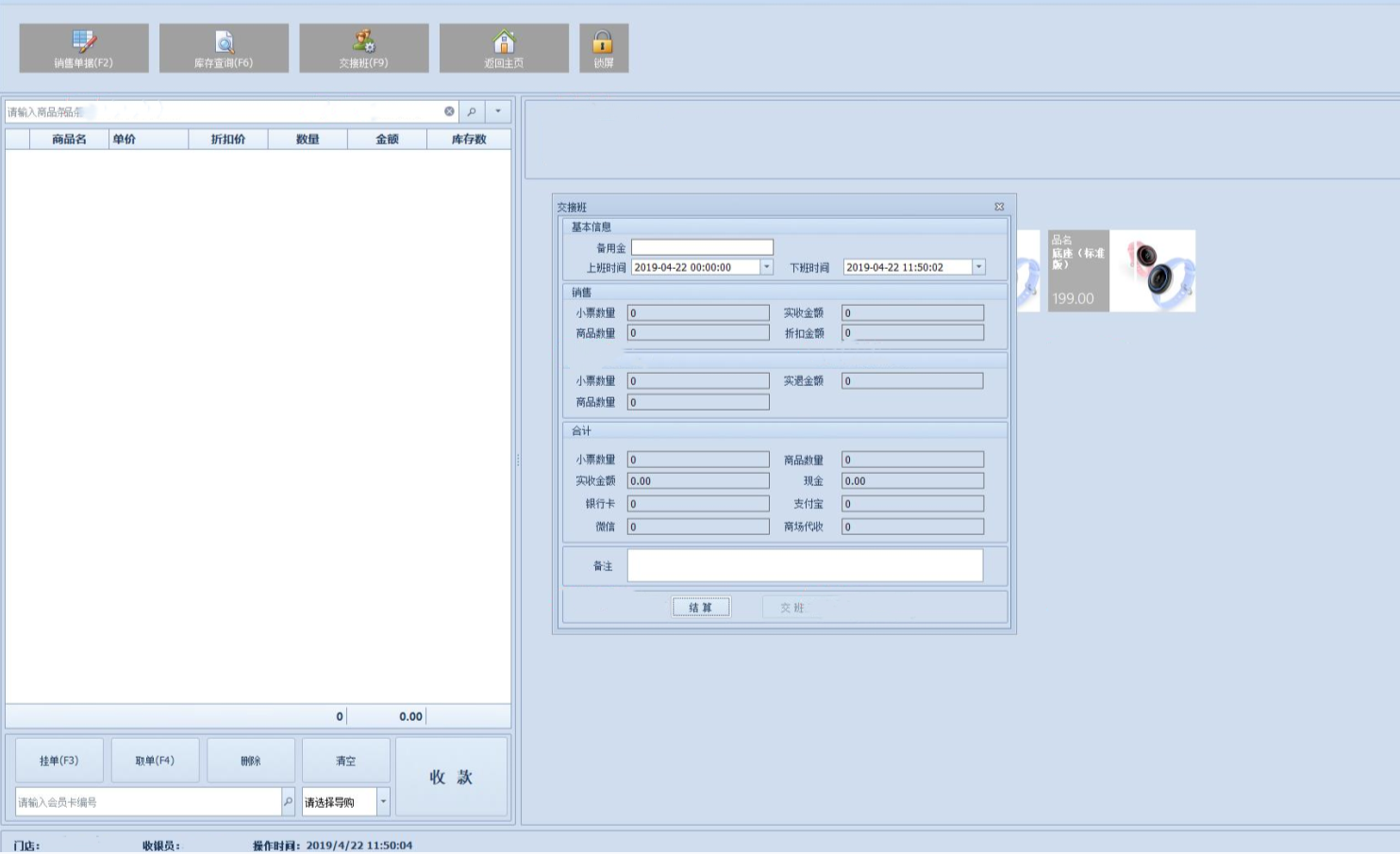
Task: Click the 交接班(F9) toolbar button
Action: click(364, 48)
